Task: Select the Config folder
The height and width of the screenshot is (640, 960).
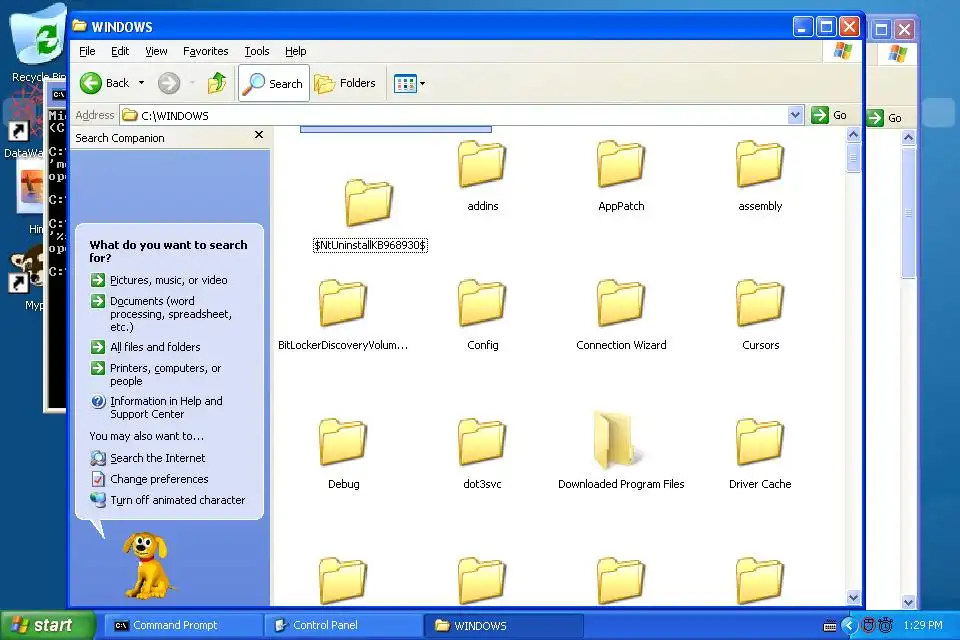Action: pyautogui.click(x=482, y=315)
